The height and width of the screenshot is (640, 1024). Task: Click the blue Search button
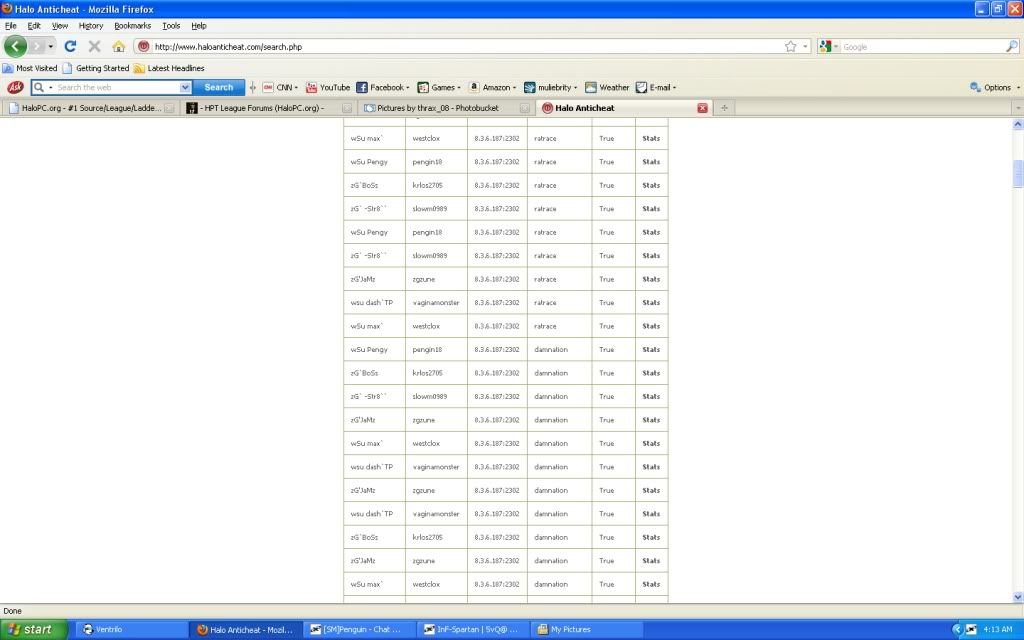[218, 88]
